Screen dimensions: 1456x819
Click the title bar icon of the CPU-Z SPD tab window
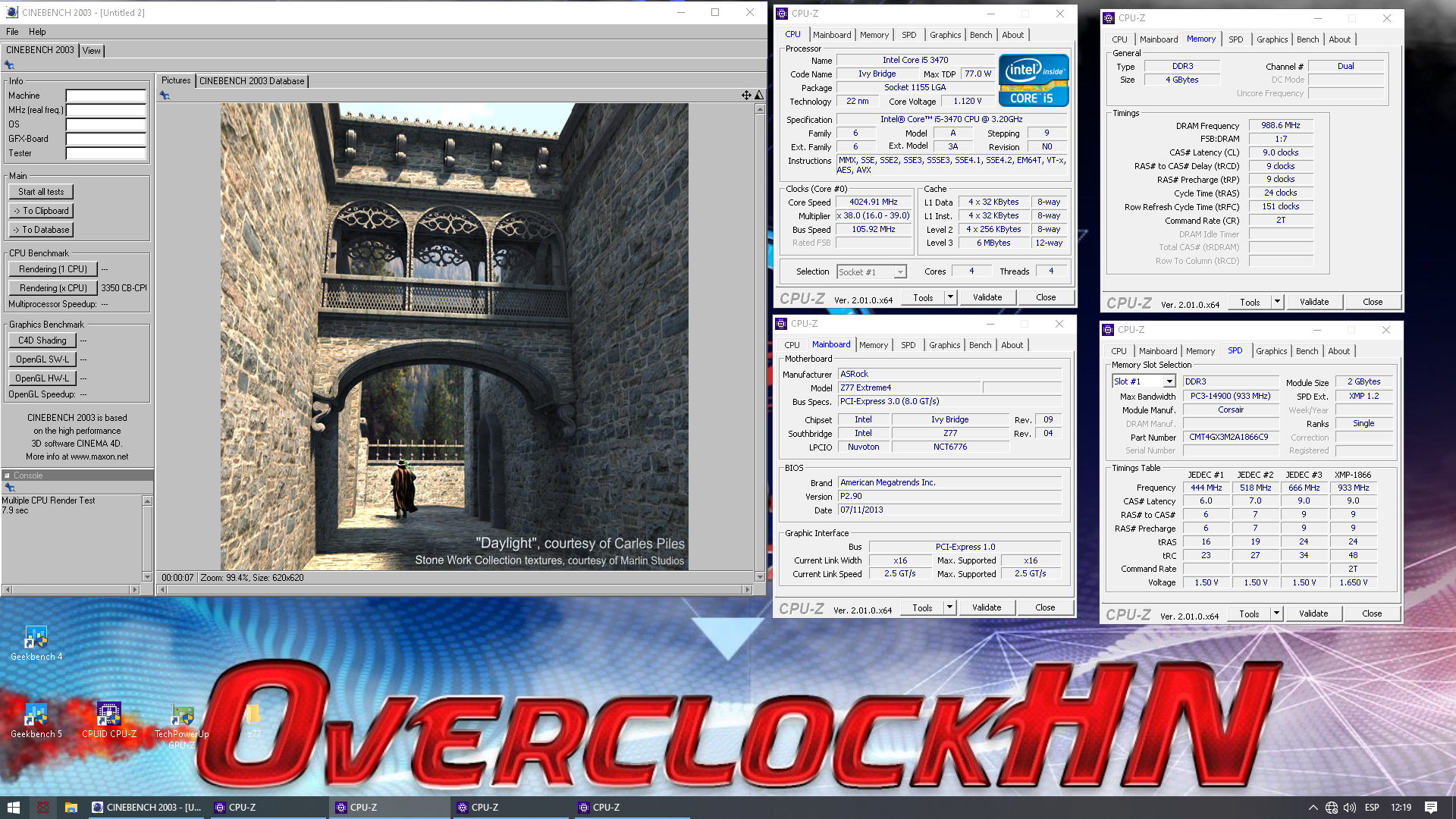point(1108,330)
